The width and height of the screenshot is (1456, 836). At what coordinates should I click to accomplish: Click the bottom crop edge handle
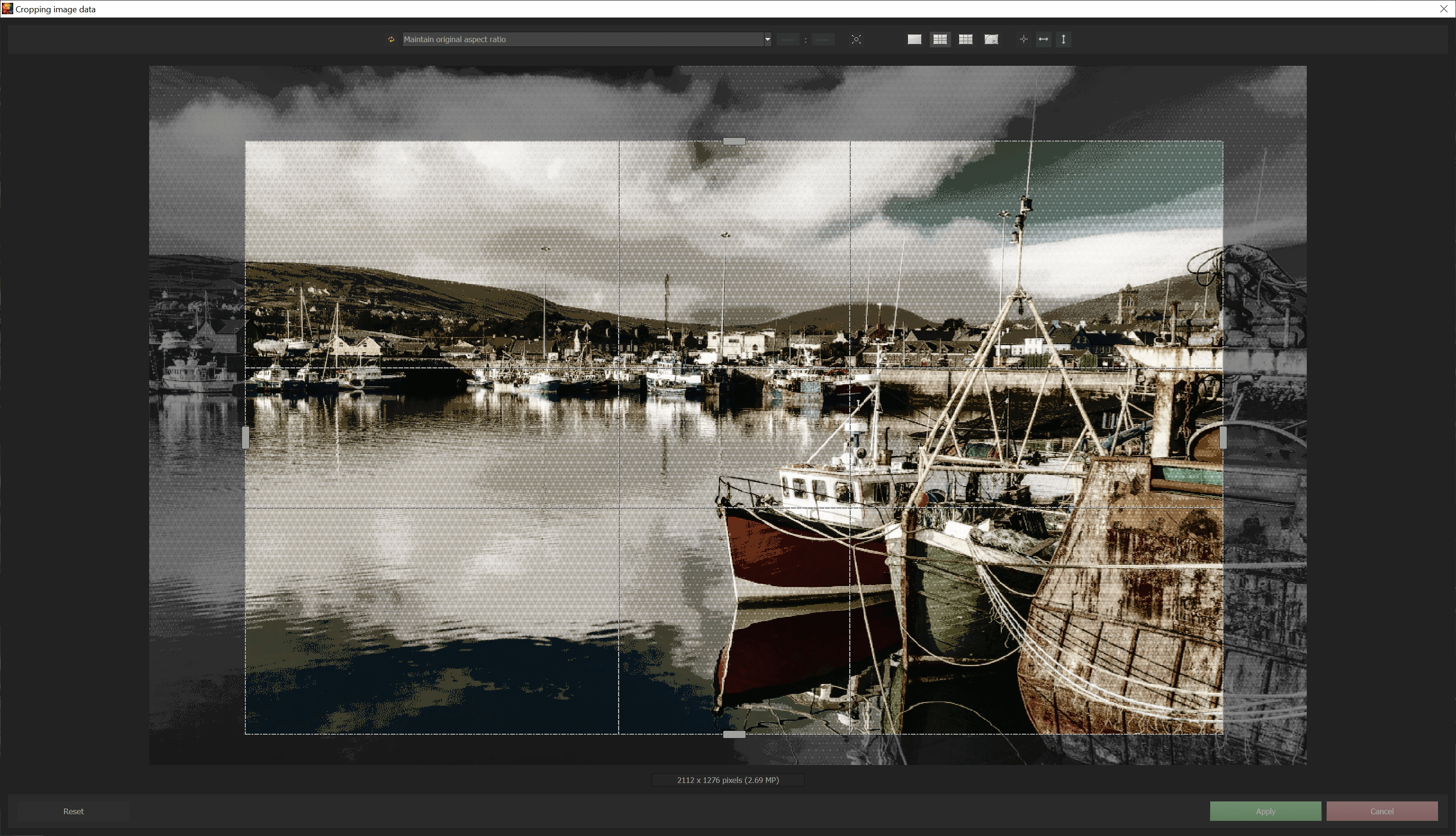[734, 734]
